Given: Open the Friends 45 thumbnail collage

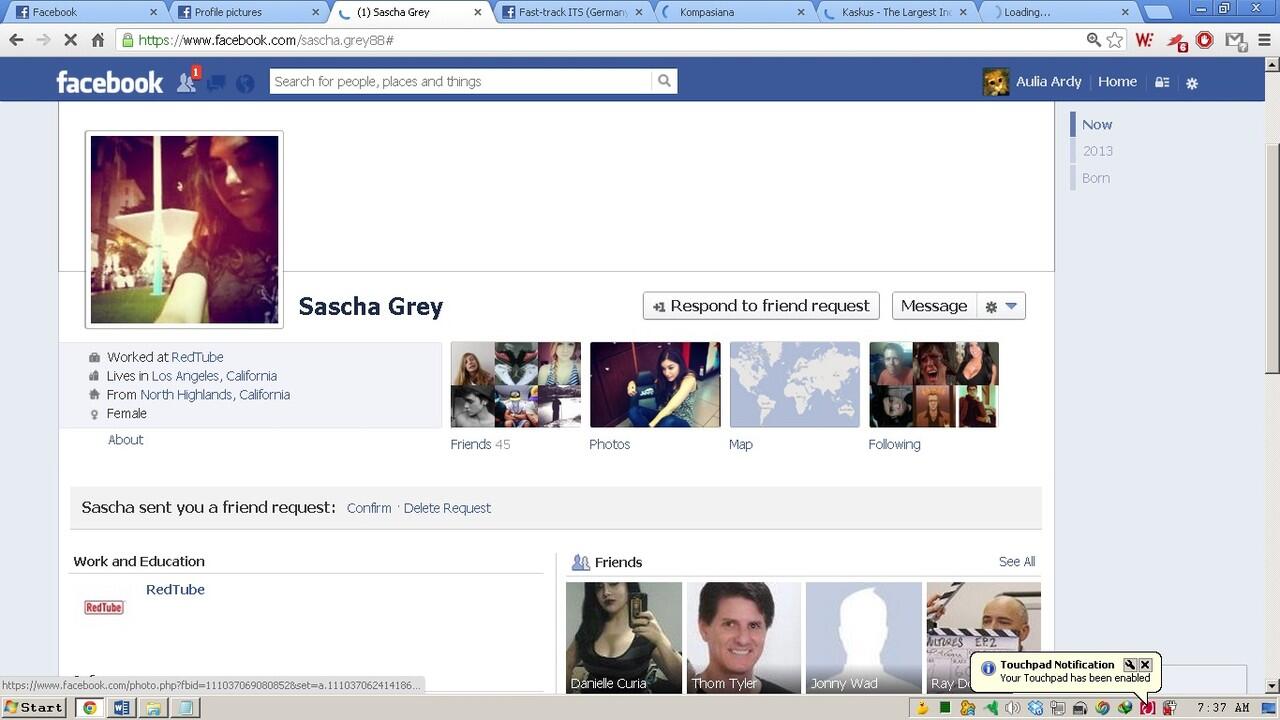Looking at the screenshot, I should [x=516, y=385].
